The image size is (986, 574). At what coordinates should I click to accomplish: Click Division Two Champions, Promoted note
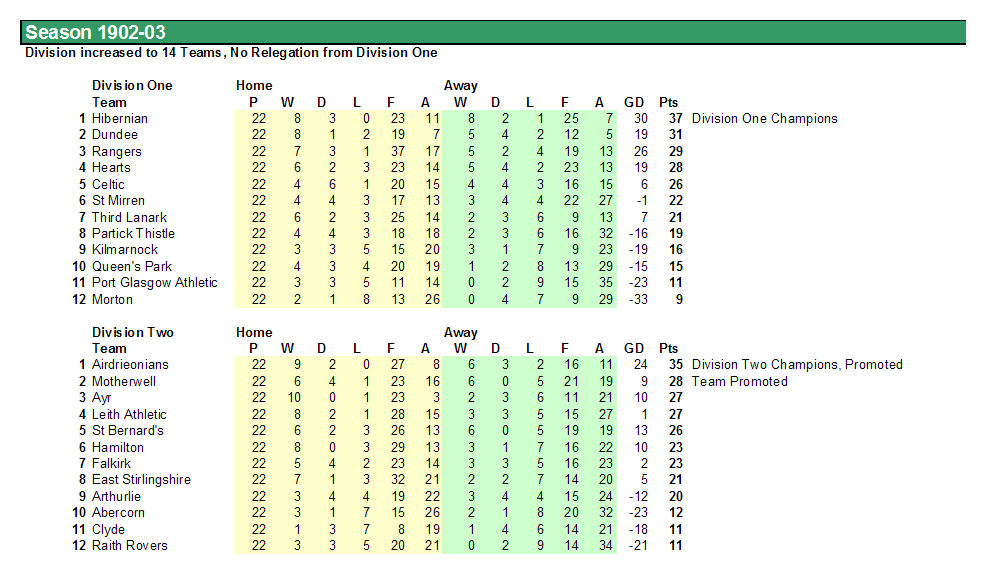797,365
